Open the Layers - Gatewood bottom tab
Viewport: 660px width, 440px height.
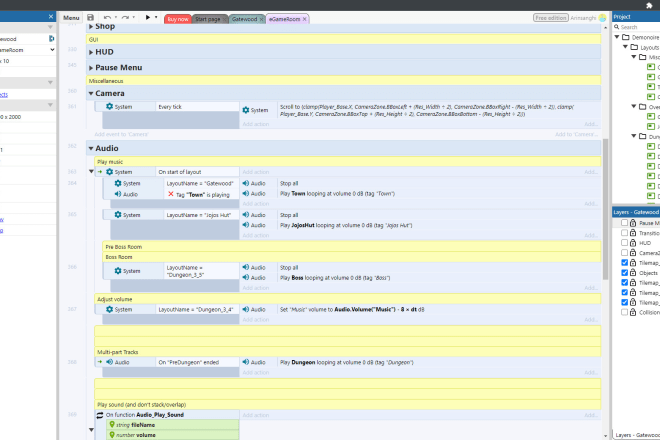coord(636,435)
